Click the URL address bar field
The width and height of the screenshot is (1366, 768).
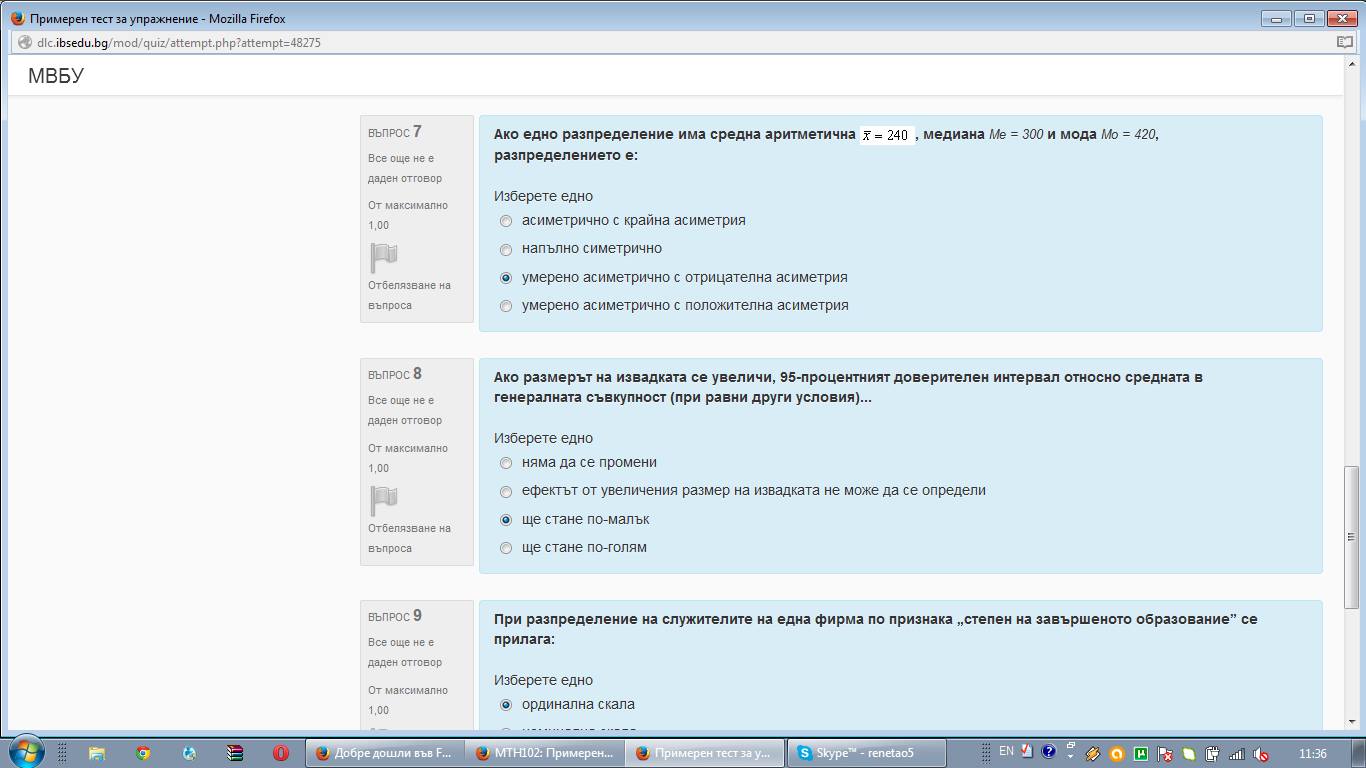[600, 43]
